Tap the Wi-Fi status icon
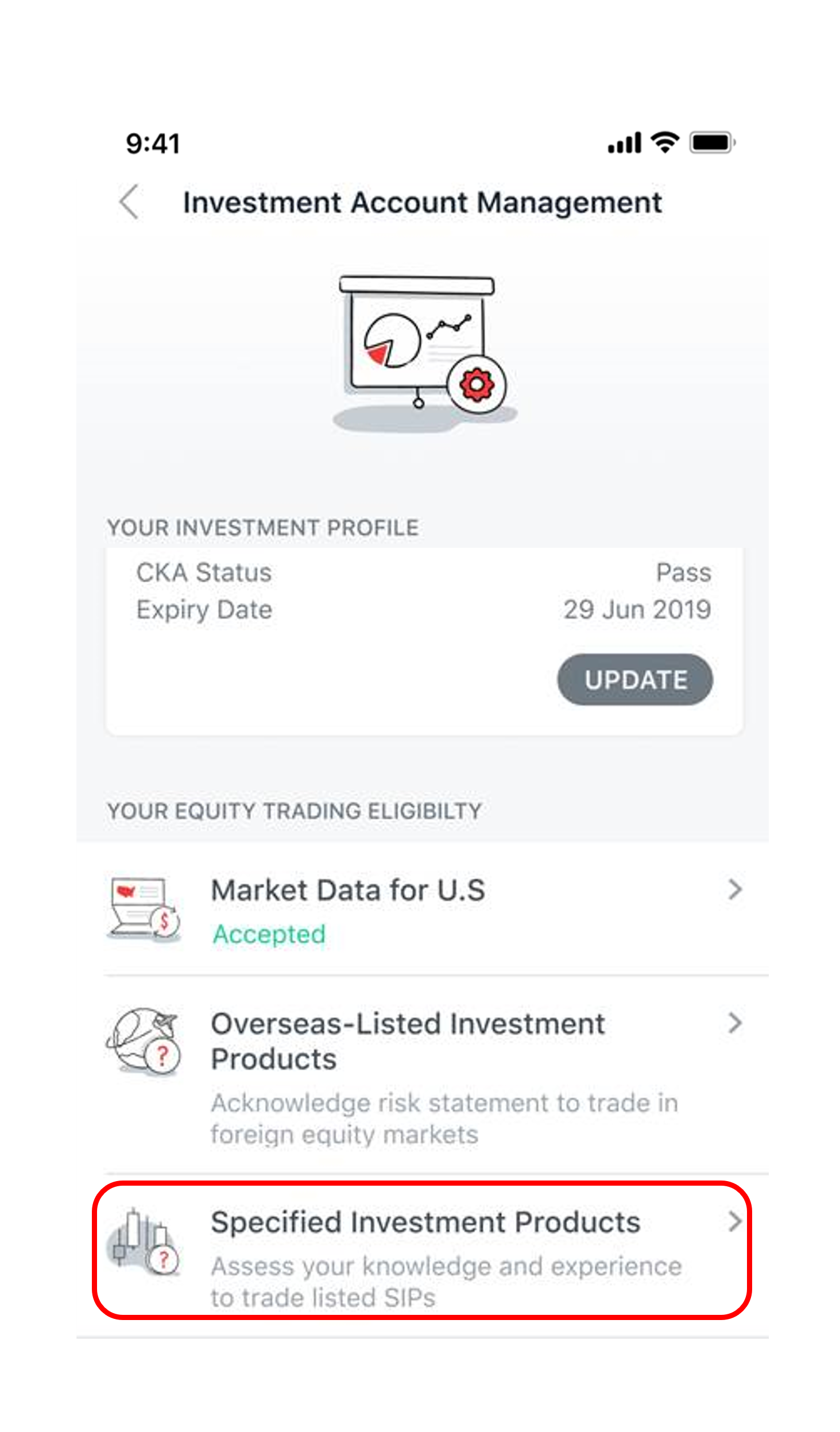The width and height of the screenshot is (840, 1432). tap(665, 142)
